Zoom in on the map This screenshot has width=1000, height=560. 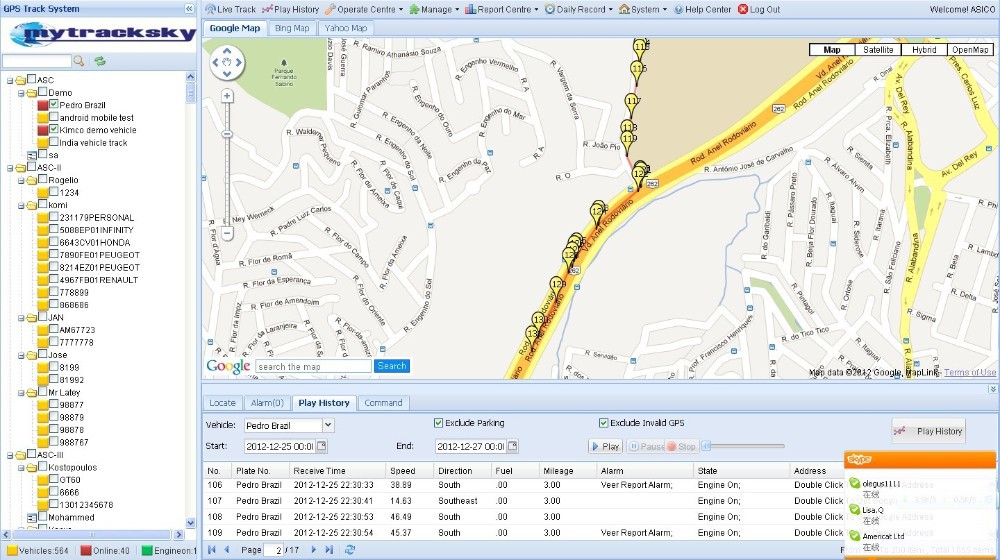tap(228, 96)
